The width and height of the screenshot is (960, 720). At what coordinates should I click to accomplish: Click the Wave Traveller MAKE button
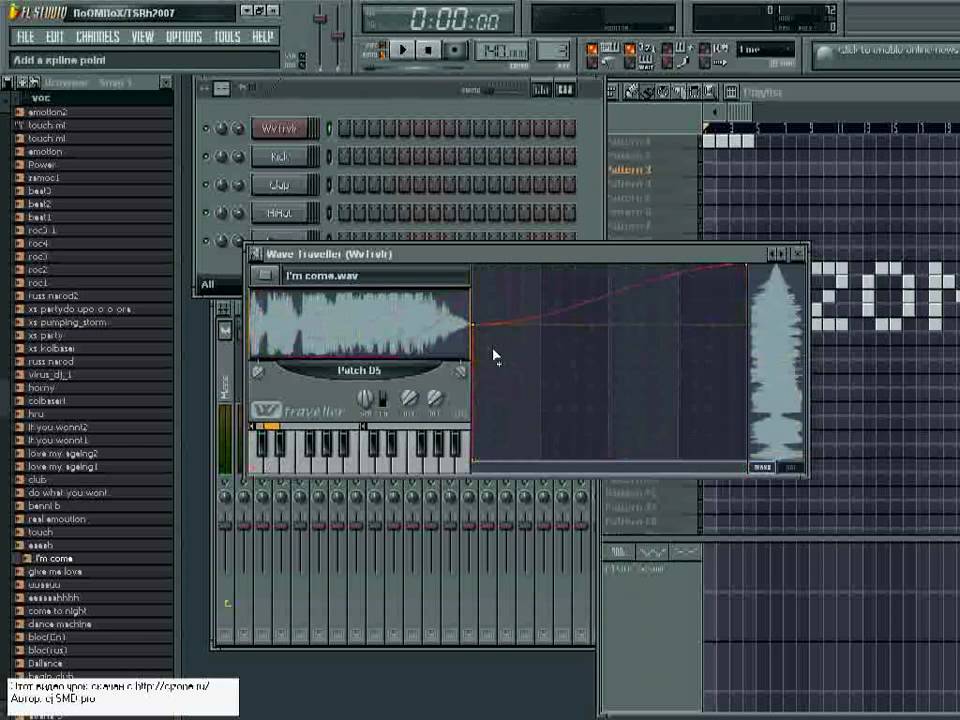[762, 467]
